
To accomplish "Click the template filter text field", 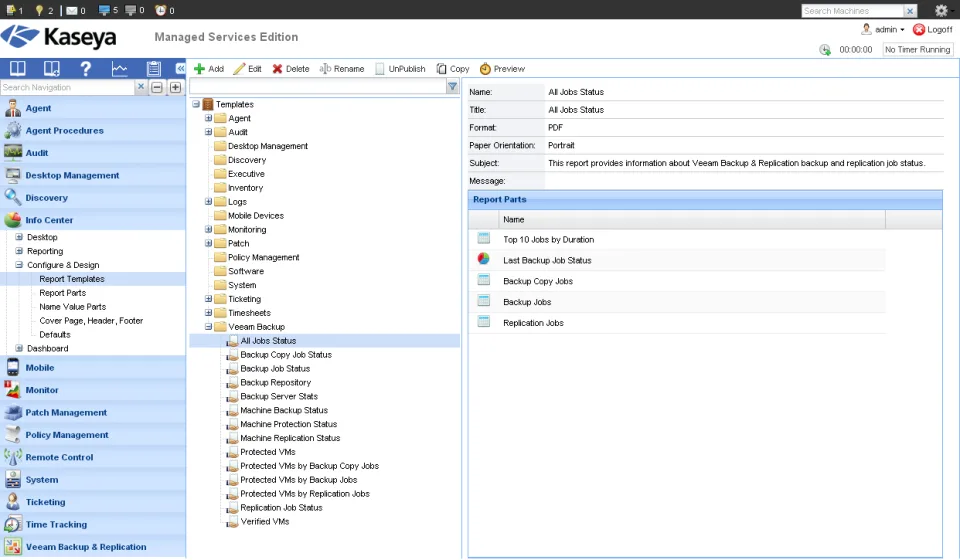I will 318,87.
